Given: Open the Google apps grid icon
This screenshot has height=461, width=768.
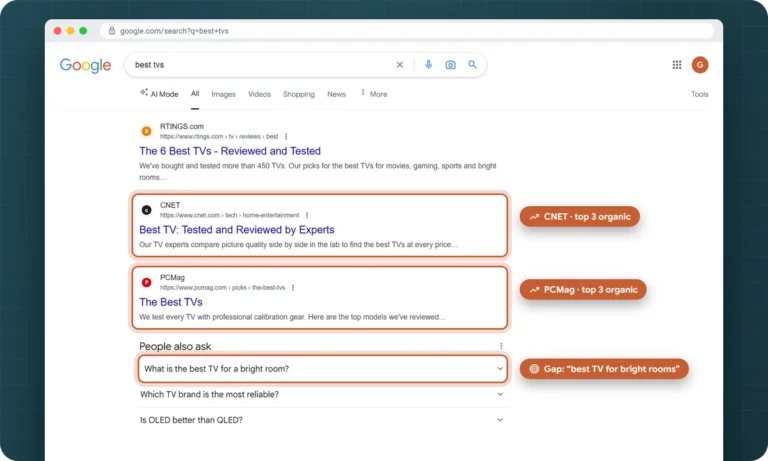Looking at the screenshot, I should tap(677, 65).
